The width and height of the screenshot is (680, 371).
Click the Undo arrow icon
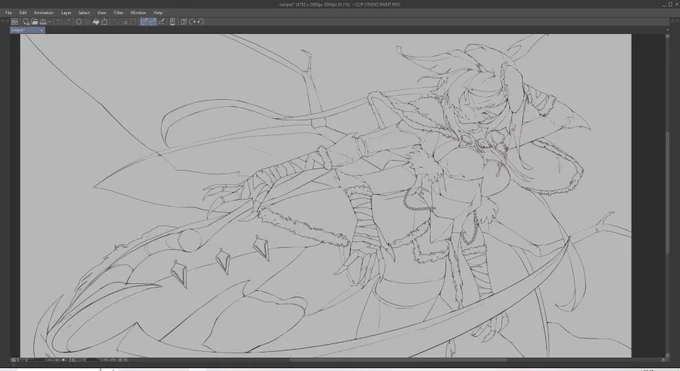tap(59, 22)
